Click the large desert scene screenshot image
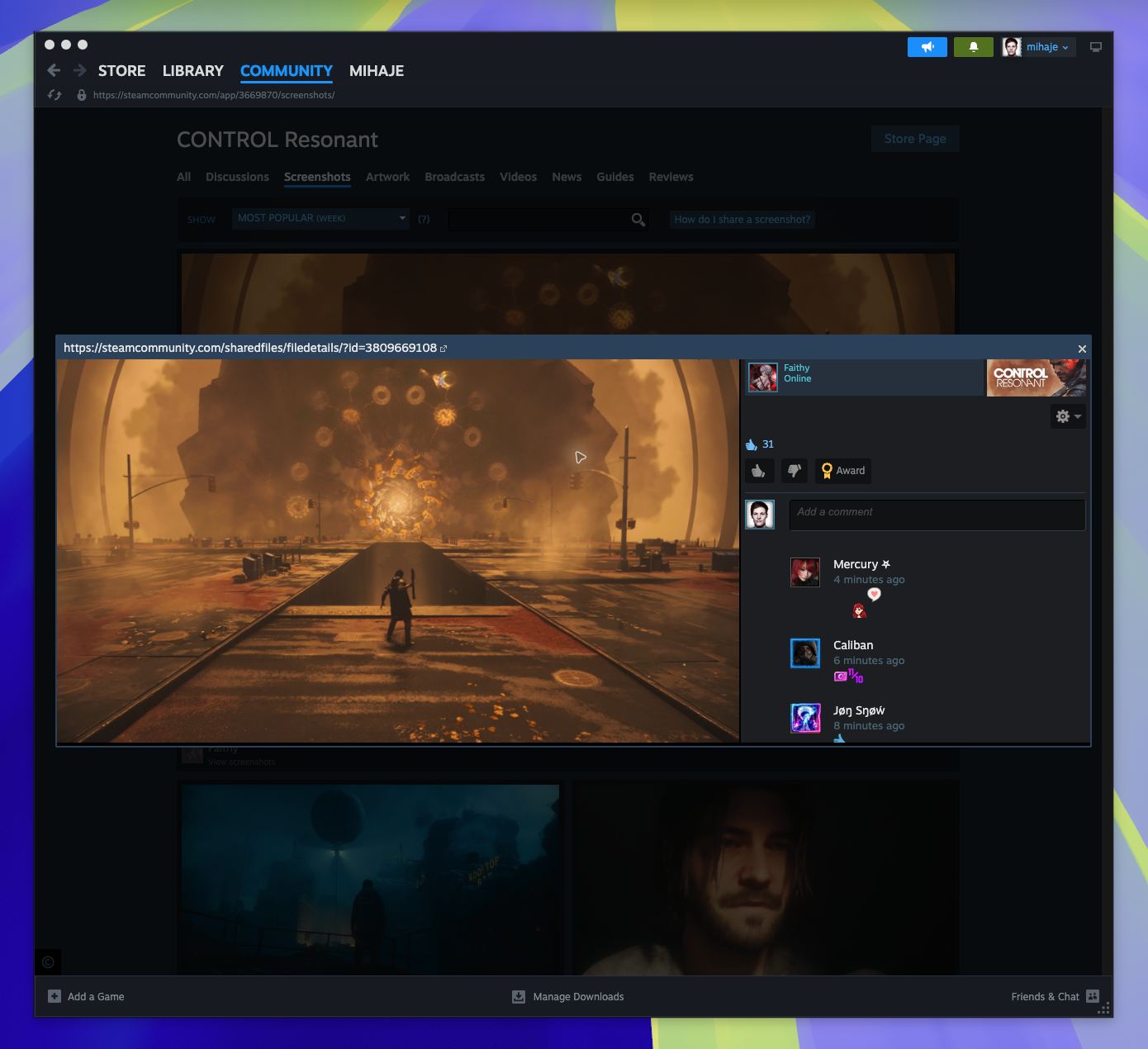The height and width of the screenshot is (1049, 1148). coord(398,550)
